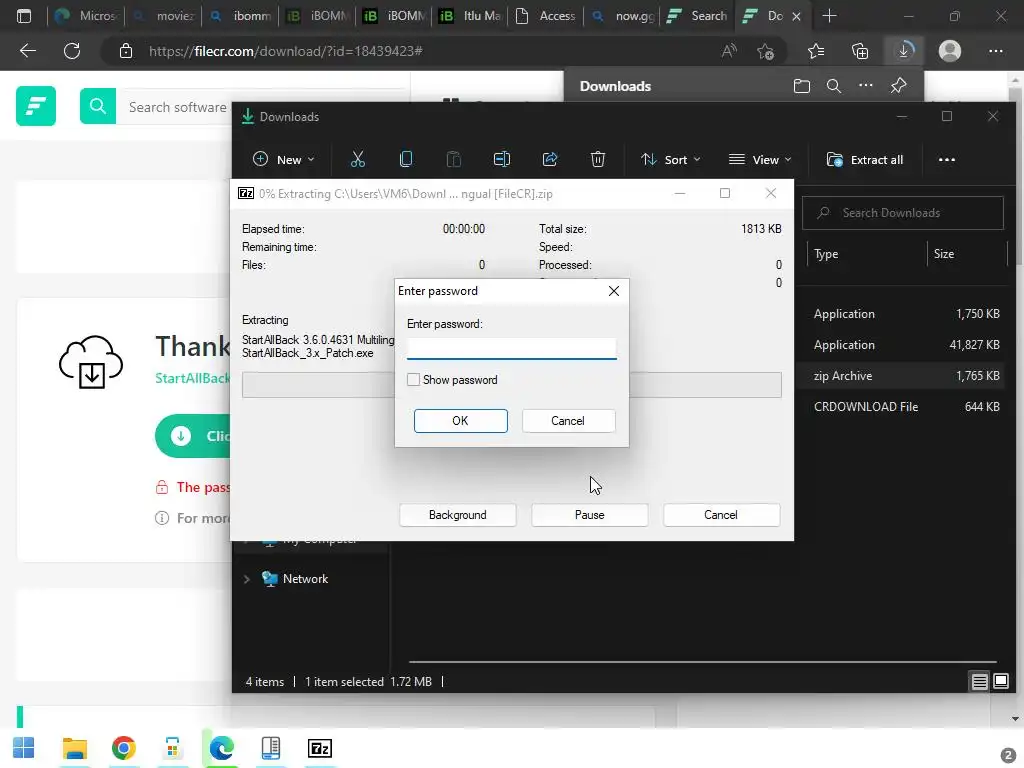Confirm password with OK button
This screenshot has width=1024, height=768.
(460, 421)
